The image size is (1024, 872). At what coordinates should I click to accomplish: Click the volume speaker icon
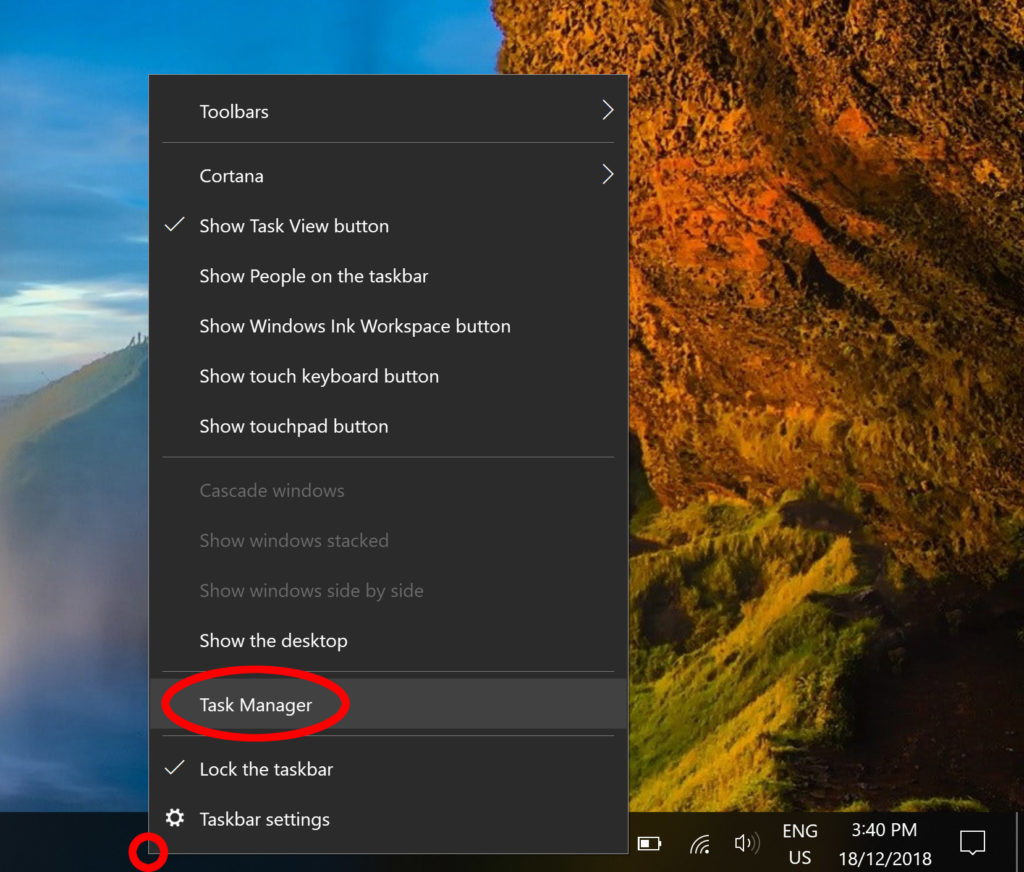[x=746, y=843]
